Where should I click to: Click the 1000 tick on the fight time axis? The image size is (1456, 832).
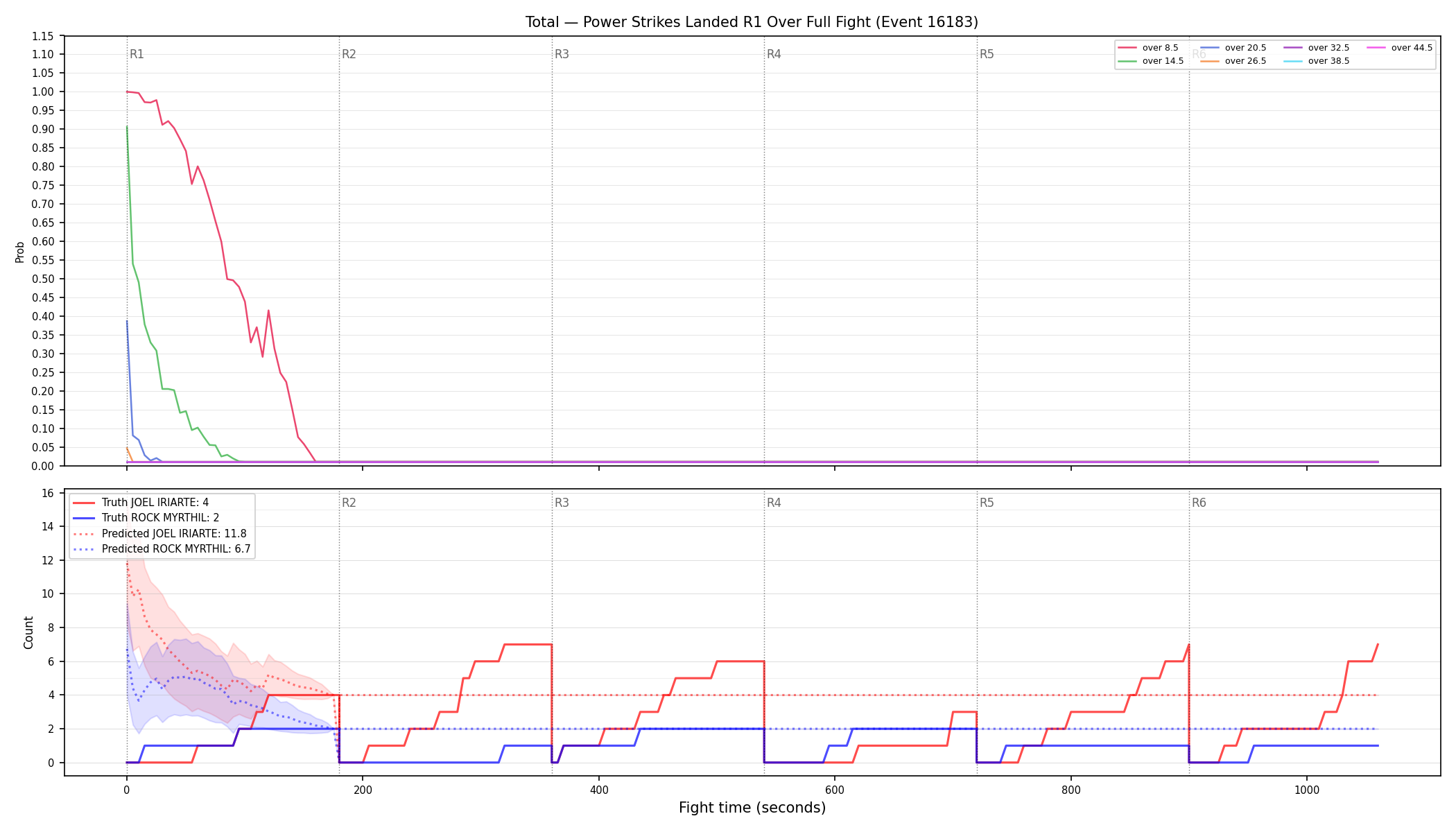1307,790
